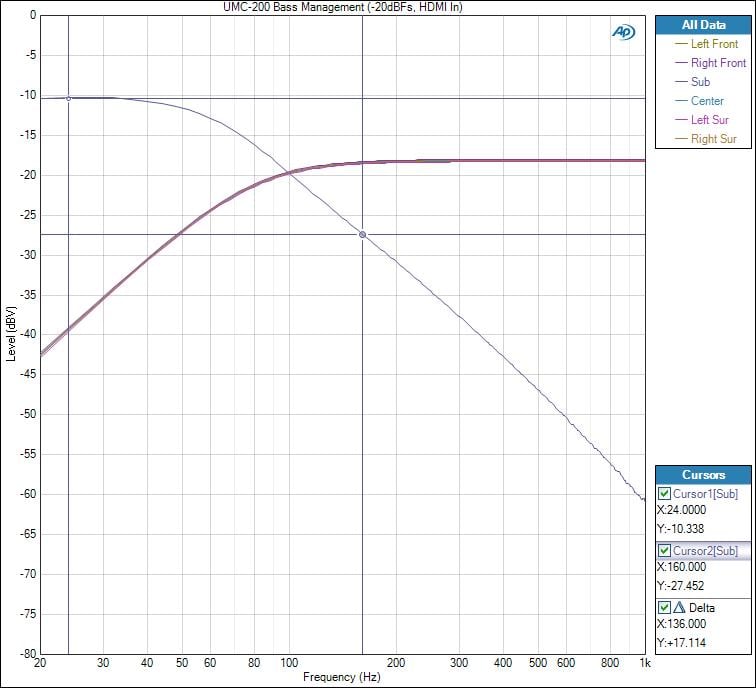Click the Left Front line color swatch
This screenshot has width=756, height=688.
pos(681,44)
